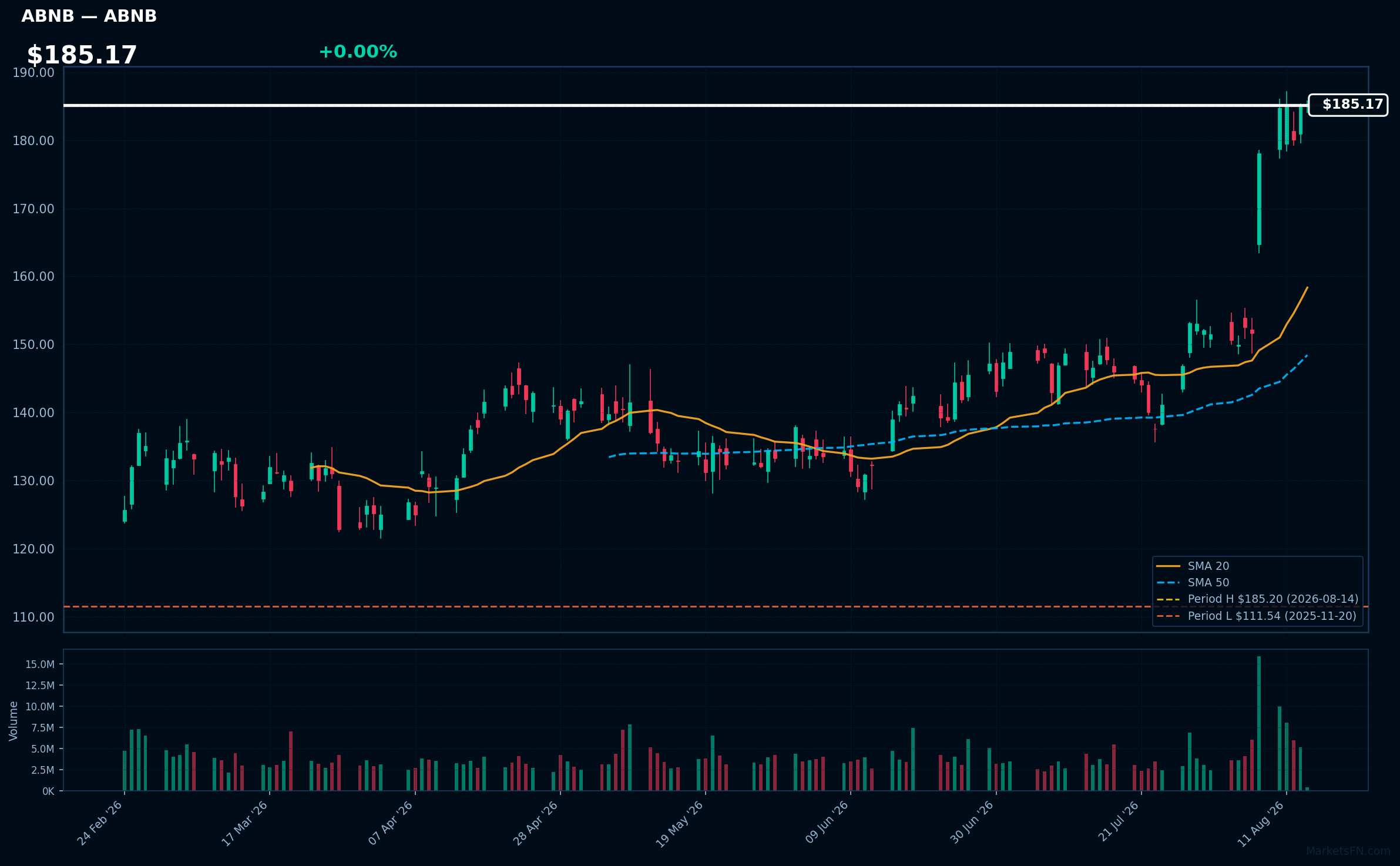Click the 30 Jun '26 date label
This screenshot has height=866, width=1400.
point(972,824)
